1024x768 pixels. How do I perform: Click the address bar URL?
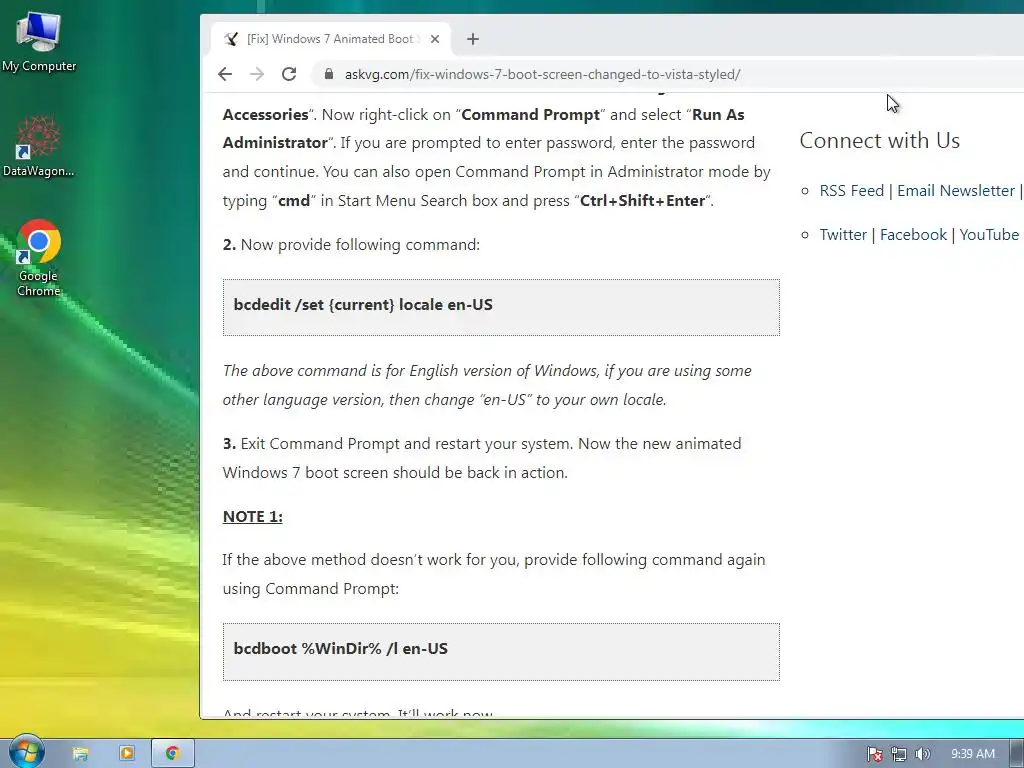tap(542, 74)
